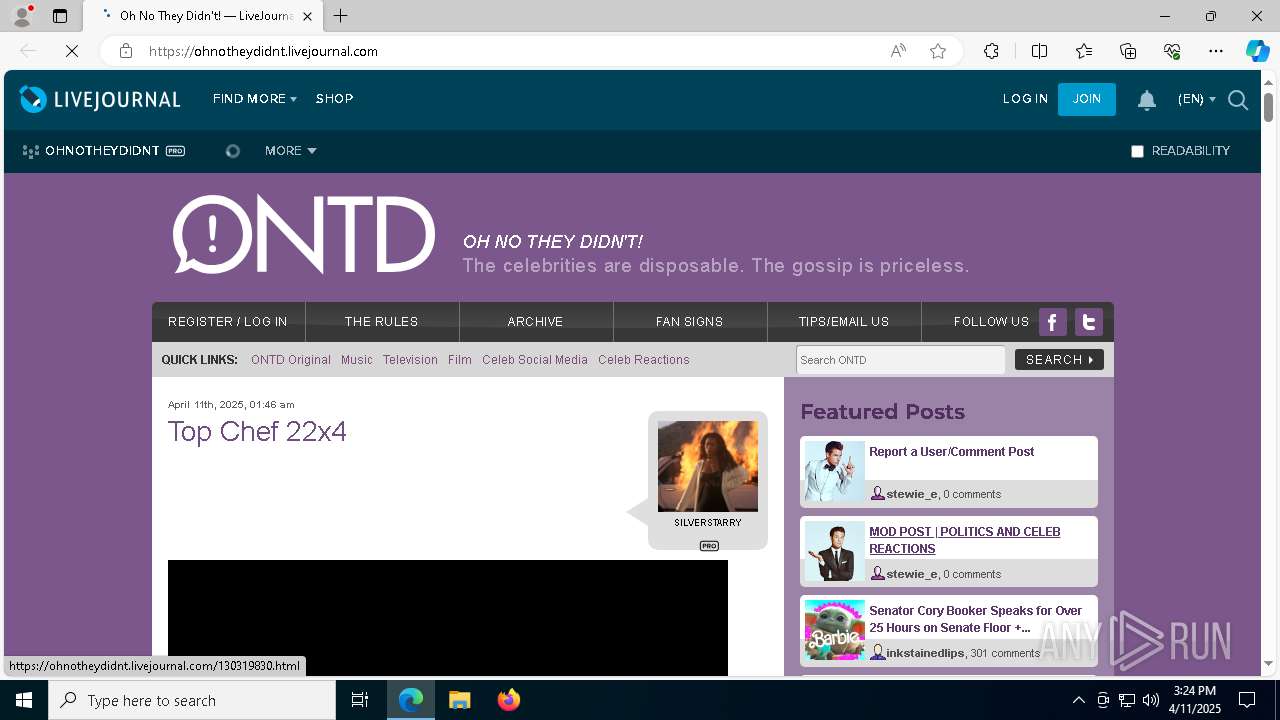
Task: Open Edge Settings and more menu
Action: point(1216,51)
